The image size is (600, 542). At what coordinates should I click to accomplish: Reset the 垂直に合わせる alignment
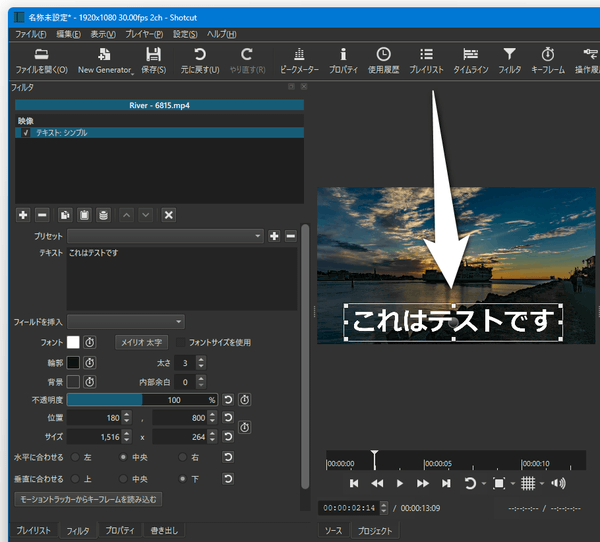coord(228,478)
